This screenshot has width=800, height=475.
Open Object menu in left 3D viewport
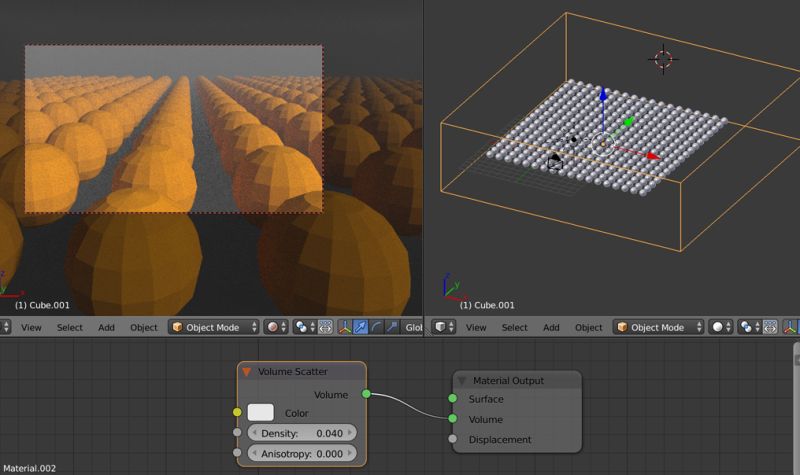[143, 328]
